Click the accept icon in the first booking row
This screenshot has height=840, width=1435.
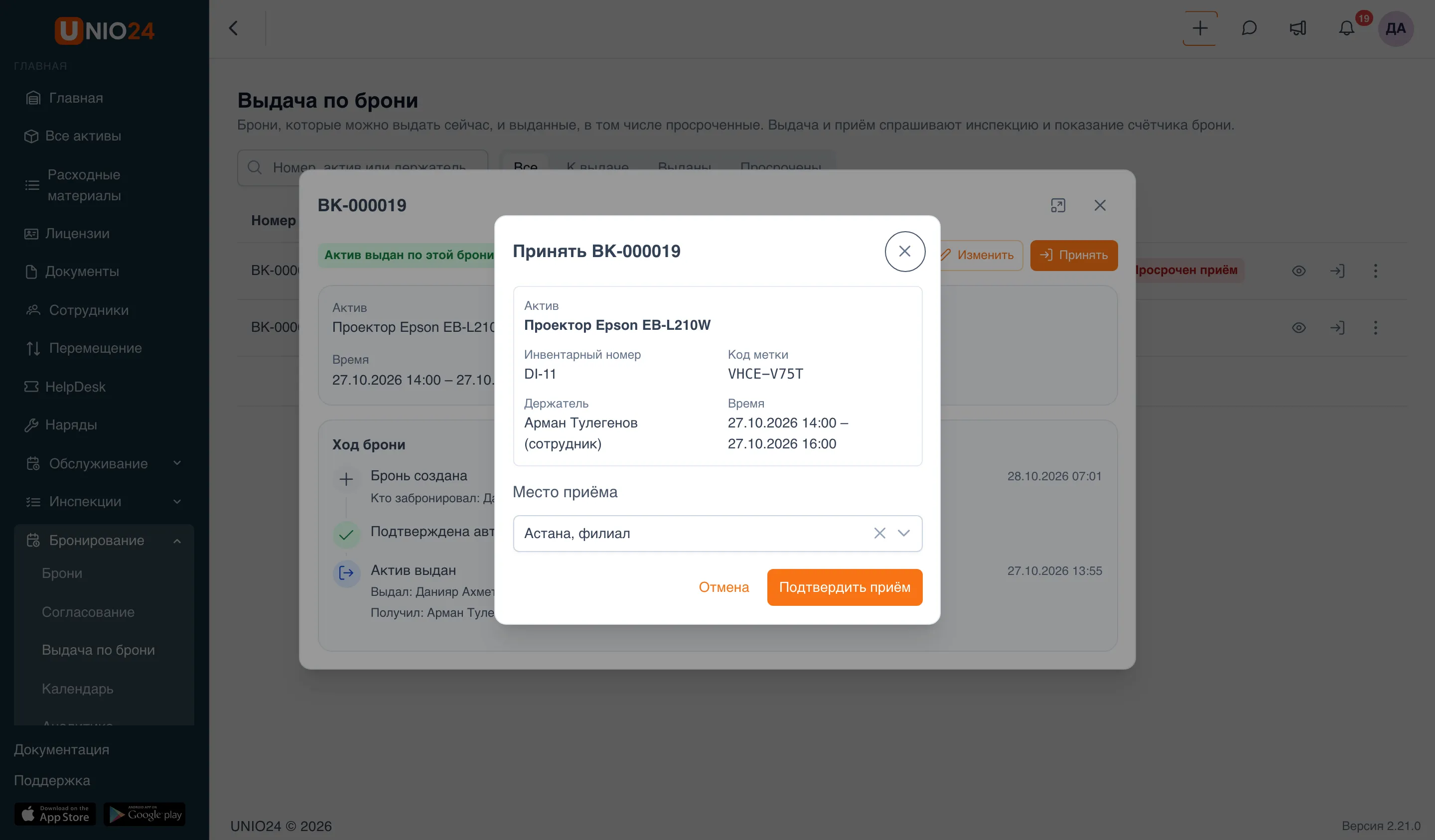click(1337, 271)
